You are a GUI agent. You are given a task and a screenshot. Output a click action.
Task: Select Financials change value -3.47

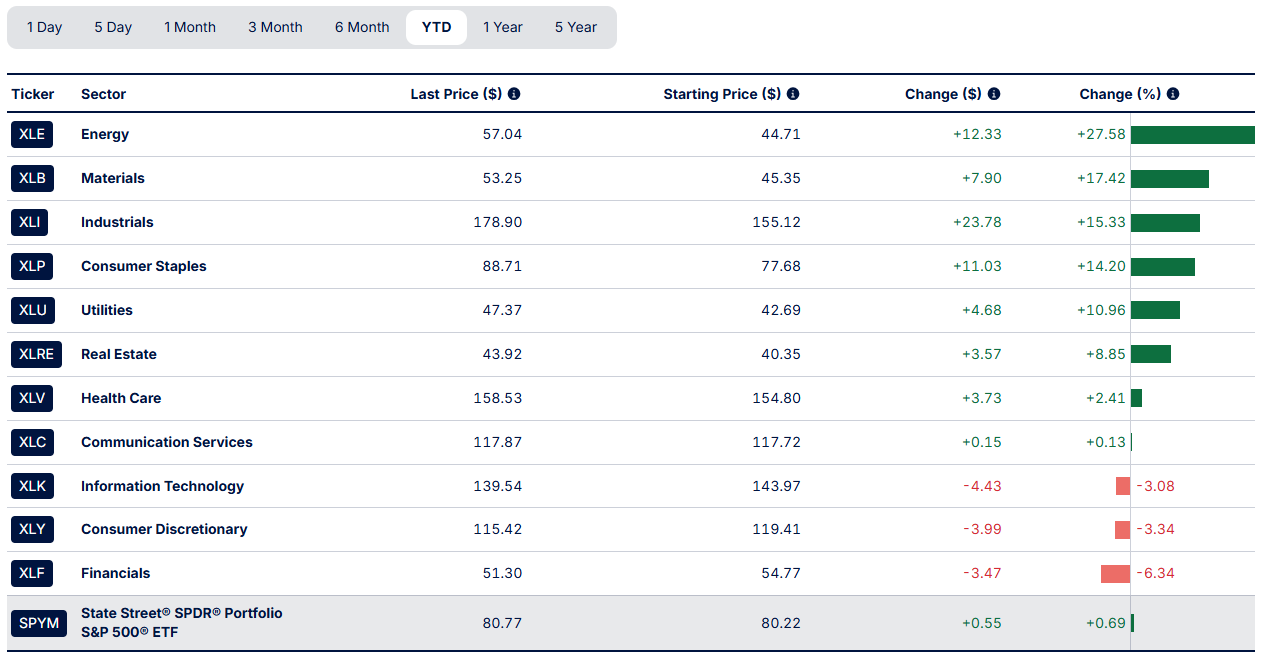[x=982, y=573]
